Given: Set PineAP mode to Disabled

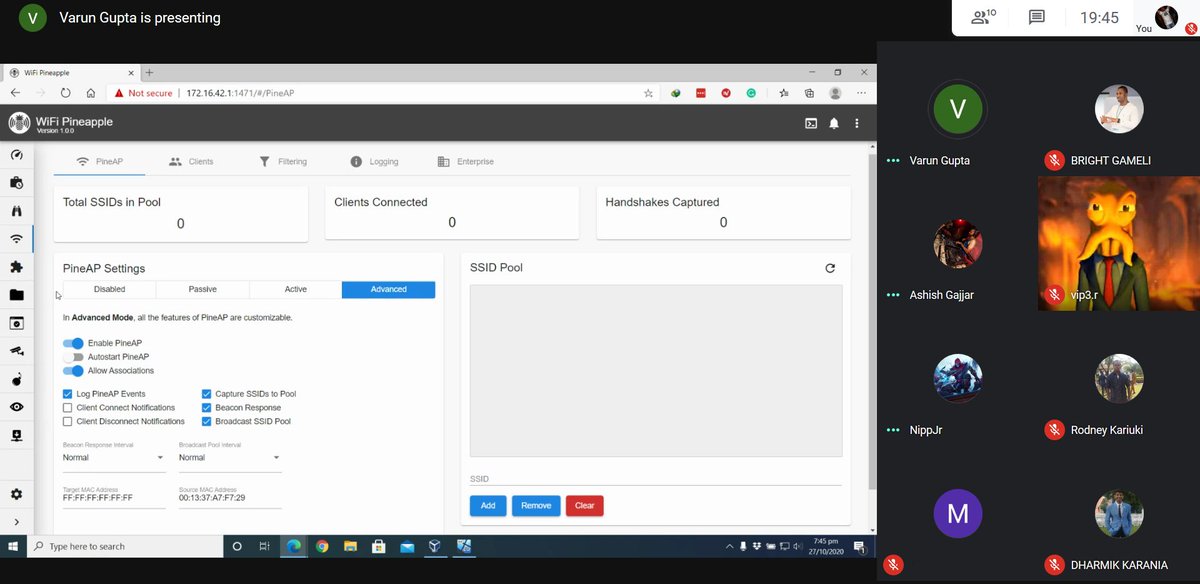Looking at the screenshot, I should point(109,289).
